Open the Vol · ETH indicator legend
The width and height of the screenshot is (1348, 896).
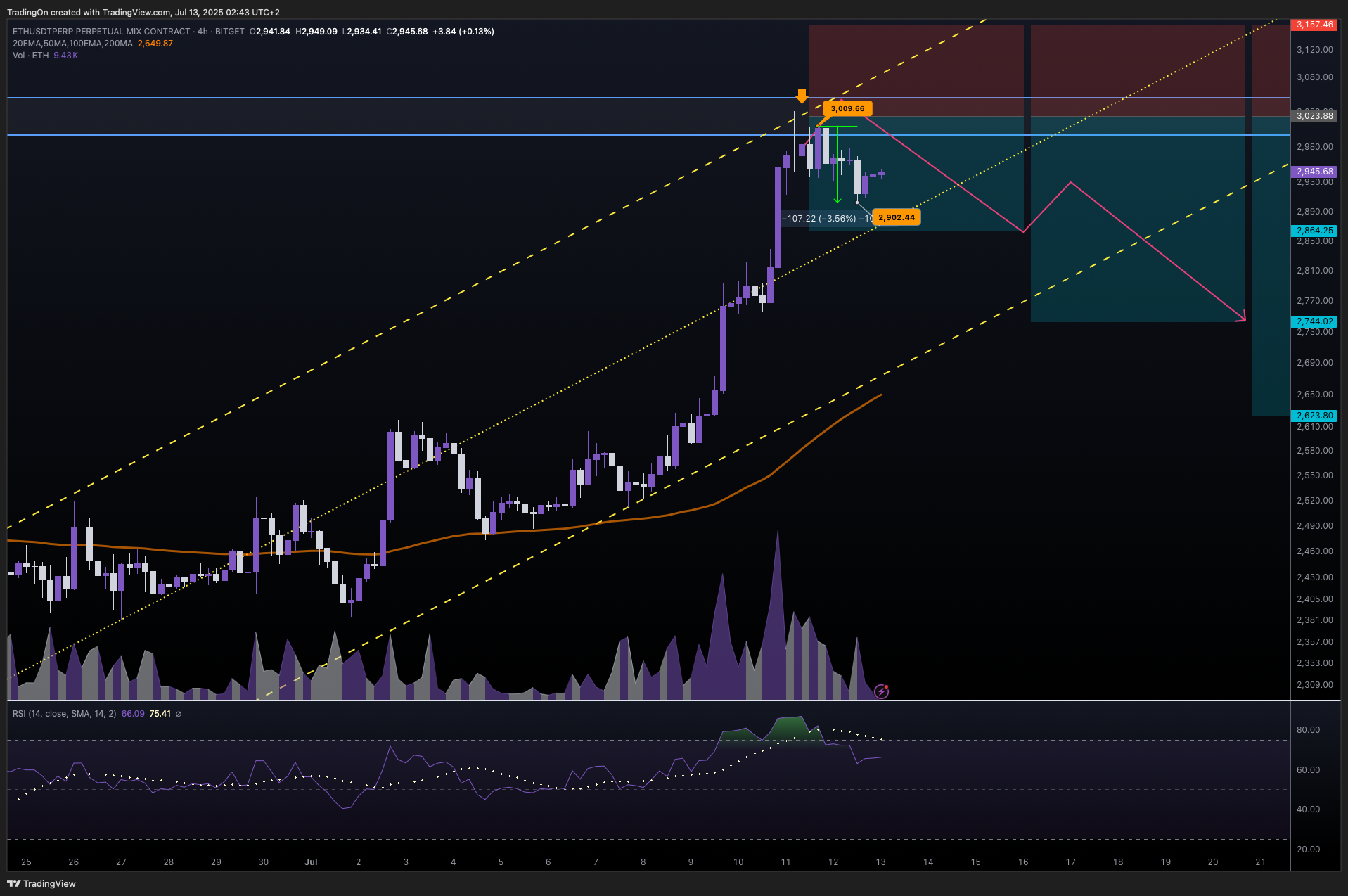coord(31,56)
